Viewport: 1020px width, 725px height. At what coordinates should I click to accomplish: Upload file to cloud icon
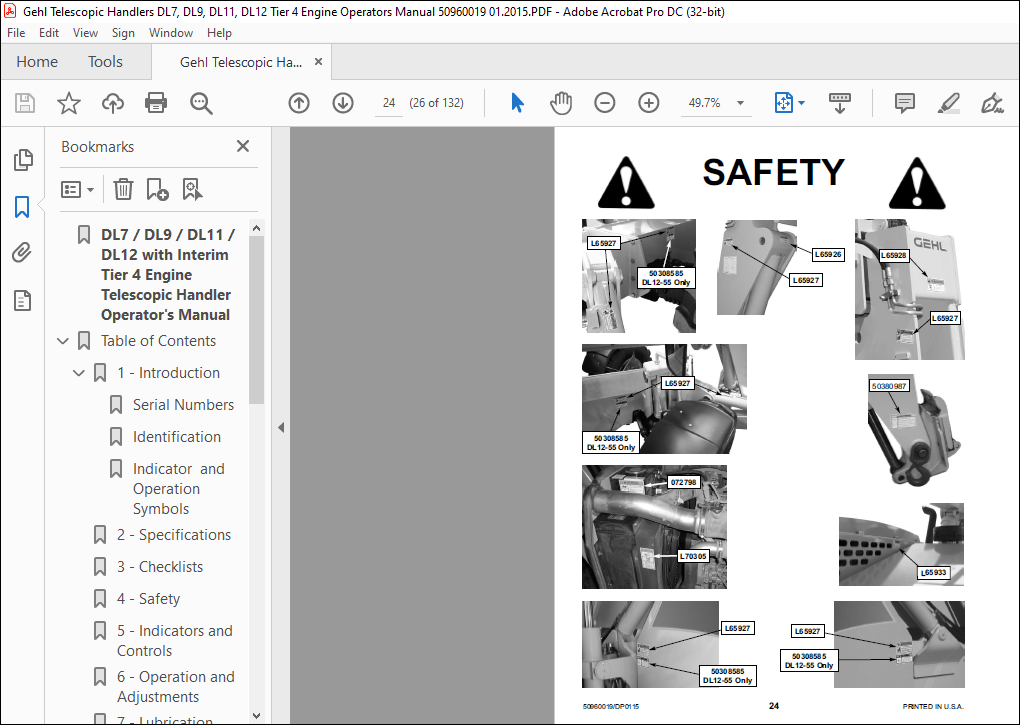pyautogui.click(x=113, y=103)
